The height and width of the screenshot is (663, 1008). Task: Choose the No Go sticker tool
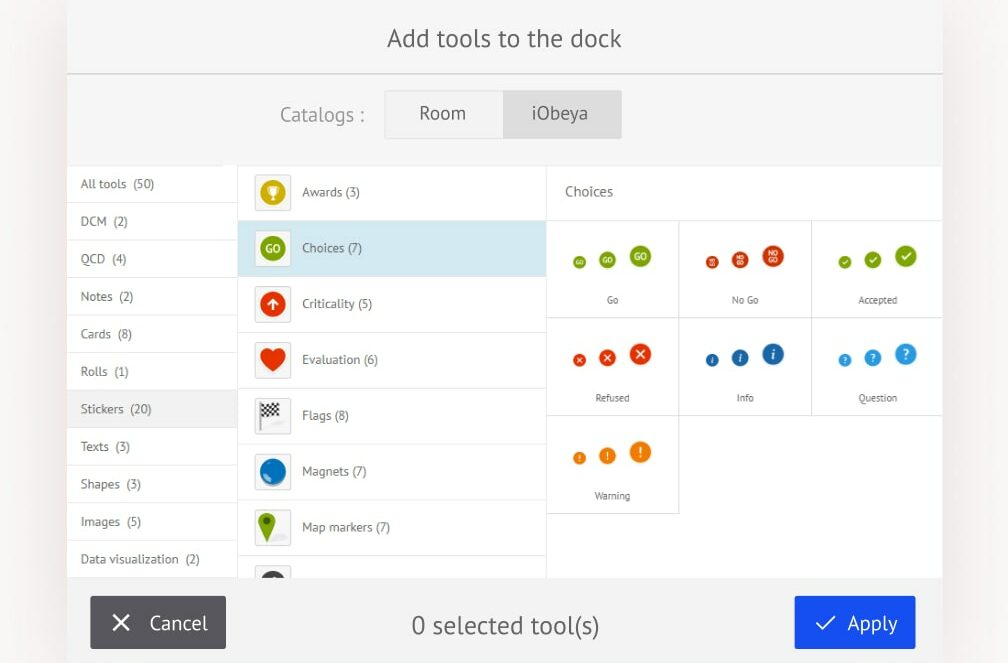pos(745,269)
